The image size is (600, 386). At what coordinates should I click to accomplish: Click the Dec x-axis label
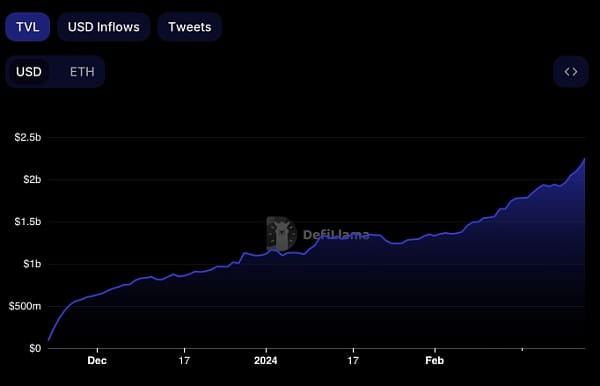coord(97,360)
